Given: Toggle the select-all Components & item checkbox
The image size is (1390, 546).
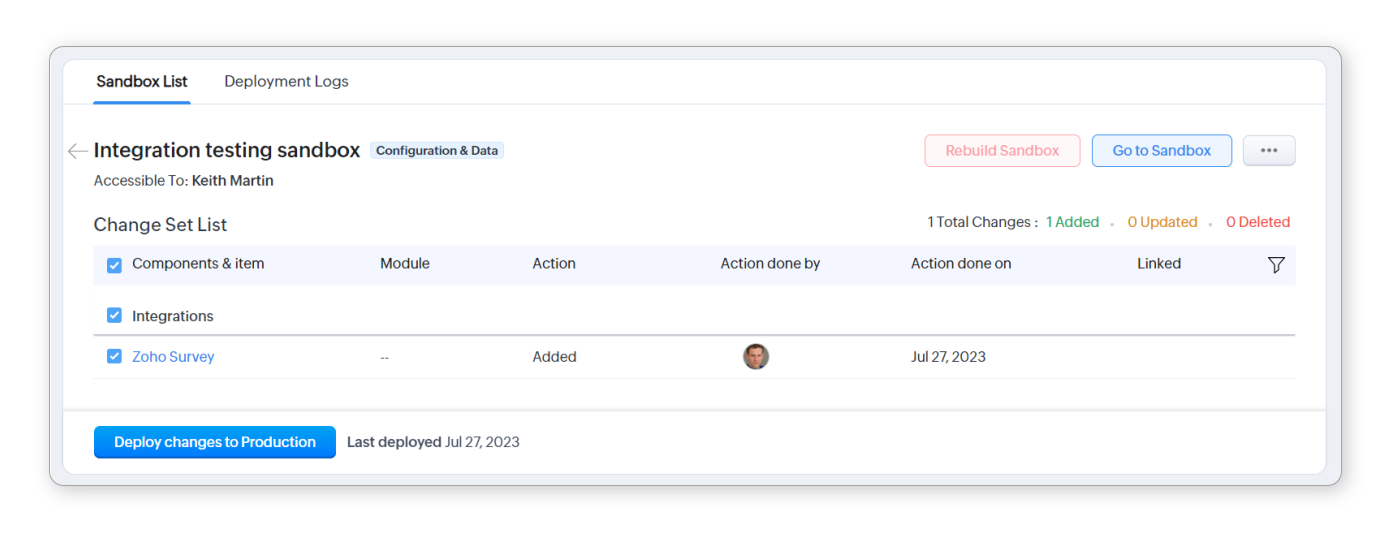Looking at the screenshot, I should point(114,265).
